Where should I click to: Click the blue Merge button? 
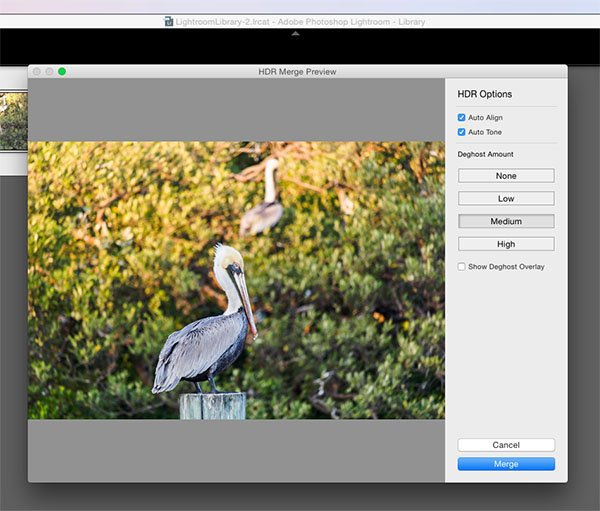pos(506,464)
